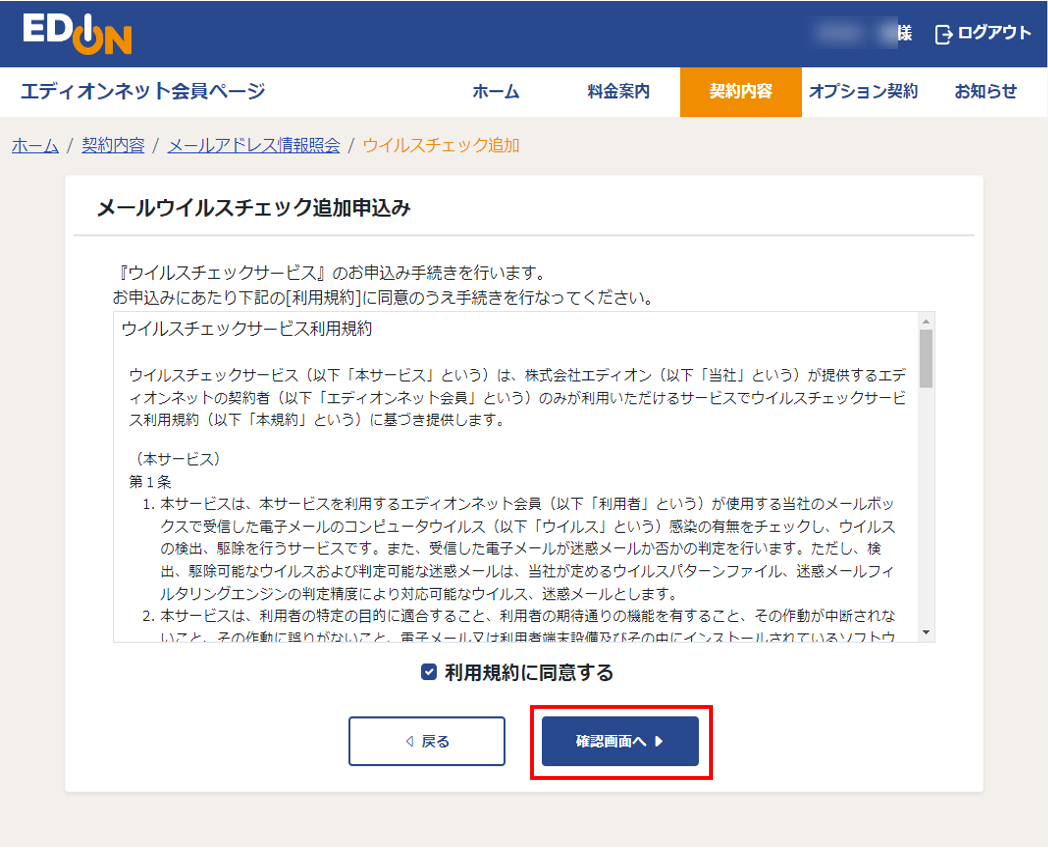Navigate to ホーム via the top navigation

[497, 91]
